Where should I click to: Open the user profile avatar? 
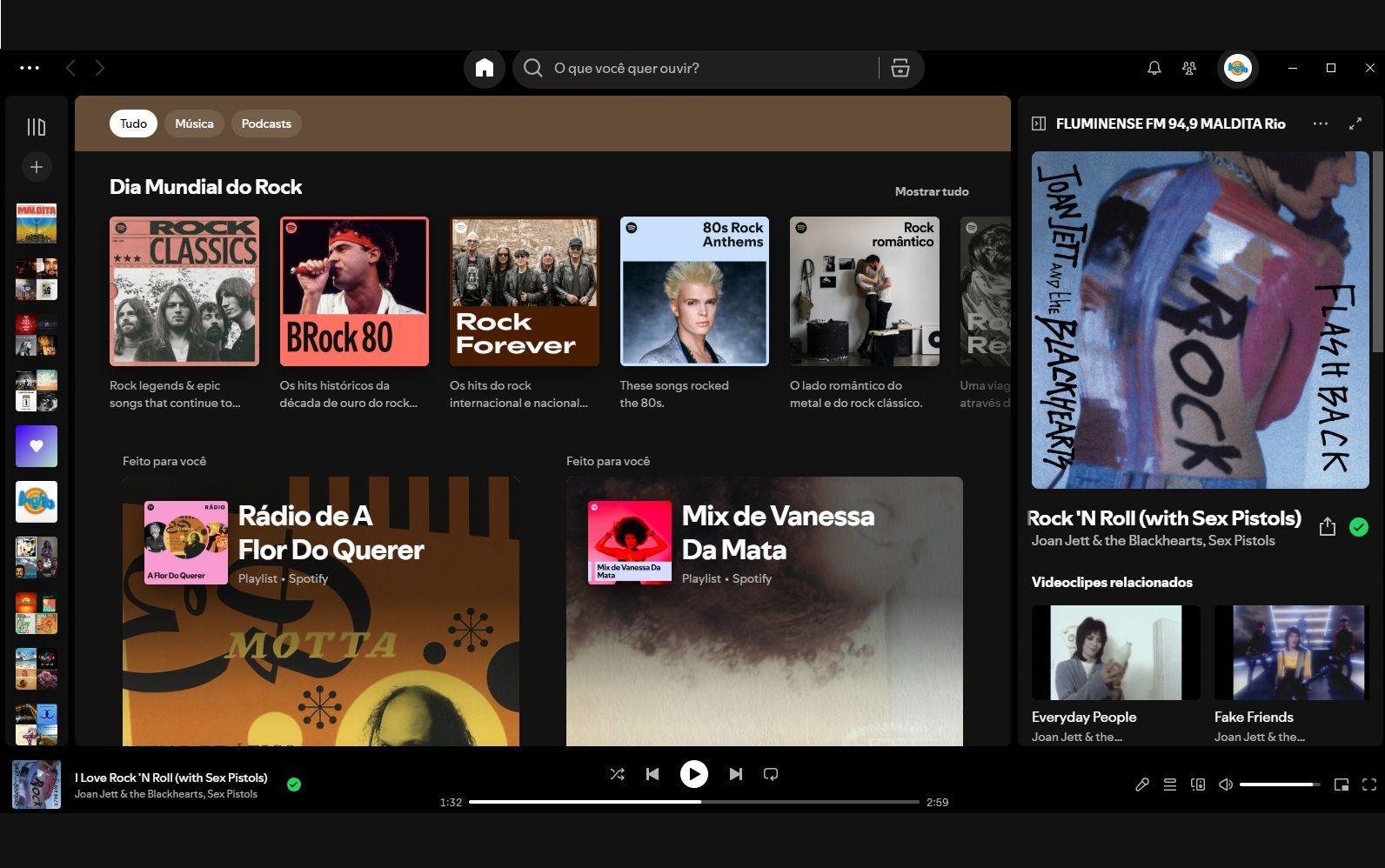point(1238,68)
